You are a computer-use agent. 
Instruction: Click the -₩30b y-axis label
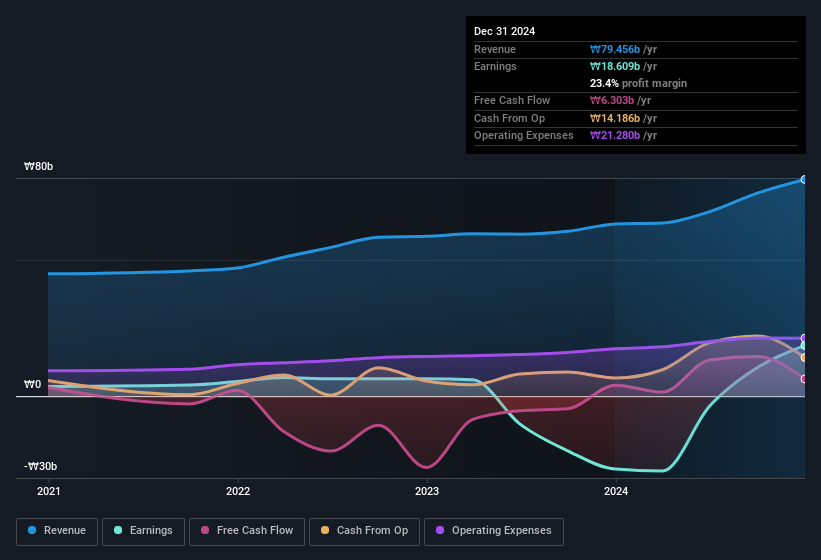(x=40, y=466)
